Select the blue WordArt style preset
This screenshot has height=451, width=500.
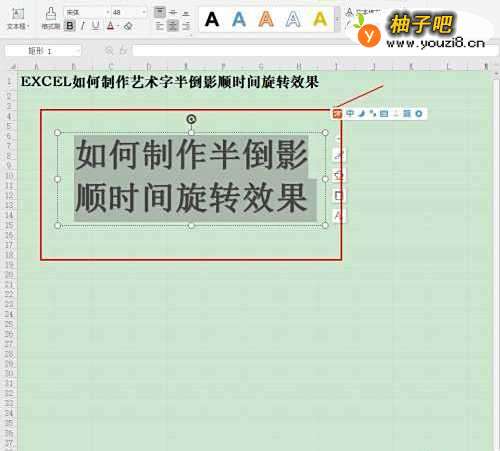239,19
